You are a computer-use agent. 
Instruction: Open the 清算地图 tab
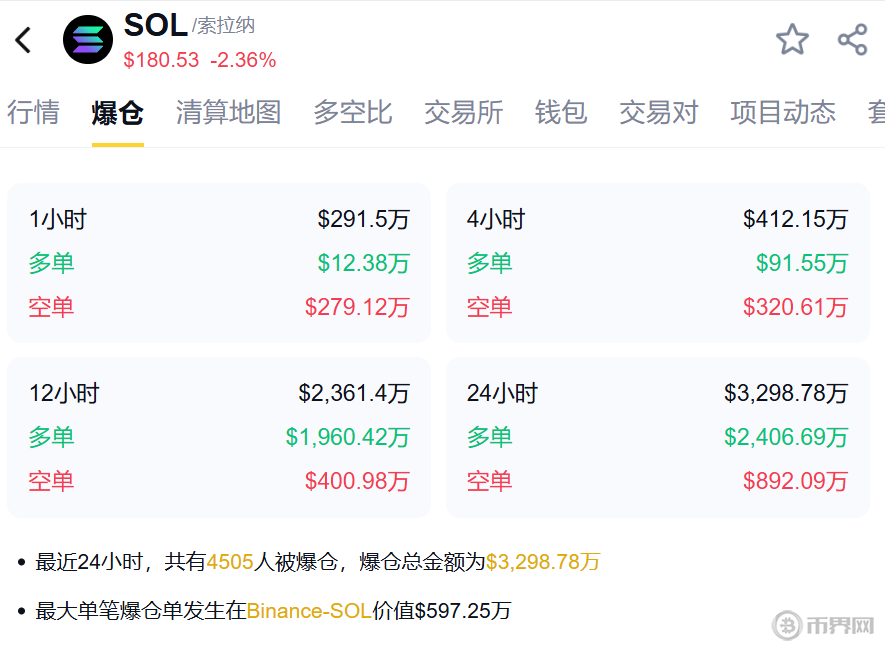pyautogui.click(x=228, y=112)
